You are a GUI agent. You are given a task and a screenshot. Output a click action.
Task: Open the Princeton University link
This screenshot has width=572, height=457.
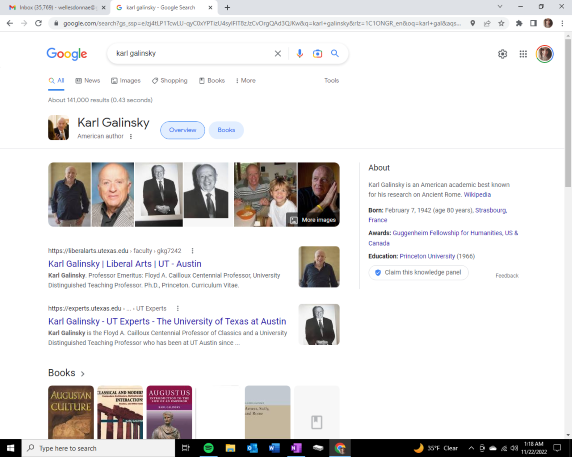pos(427,256)
